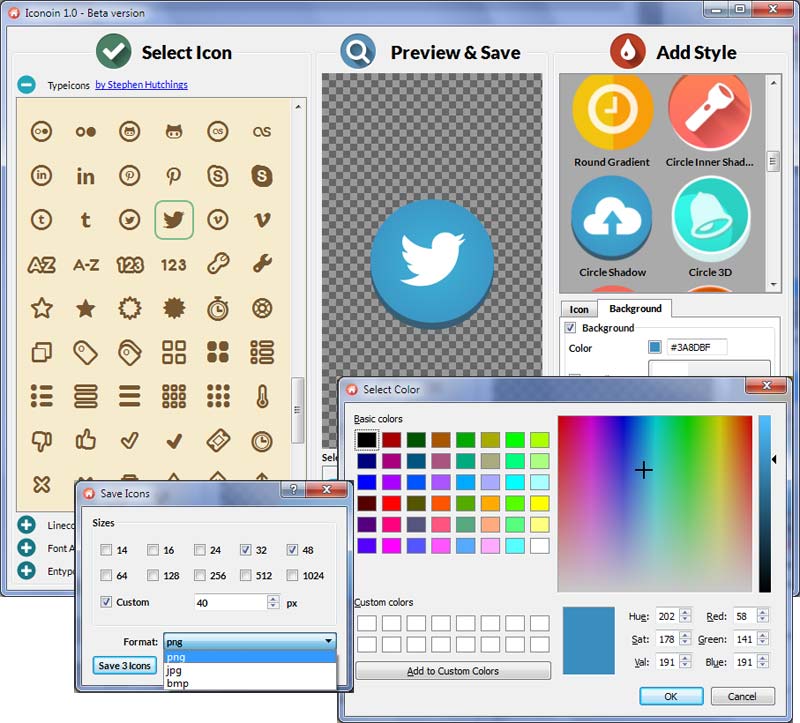
Task: Select the wrench icon in the grid
Action: click(x=262, y=263)
